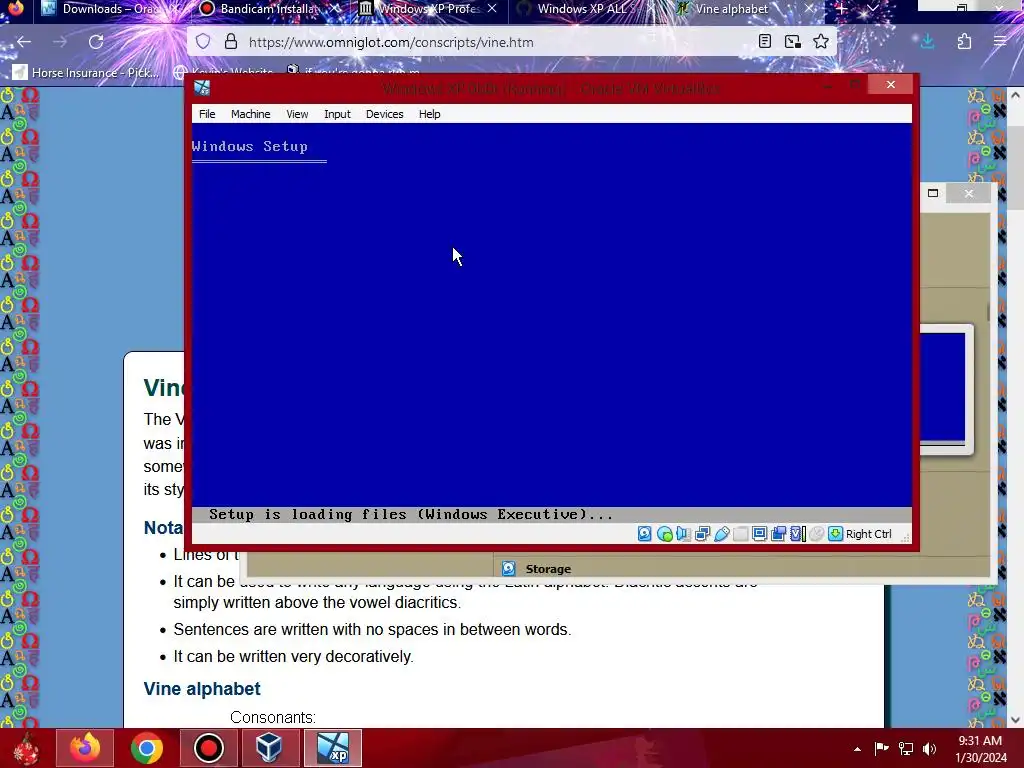Open picture-in-picture icon in address bar
Screen dimensions: 1024x768
pyautogui.click(x=793, y=42)
